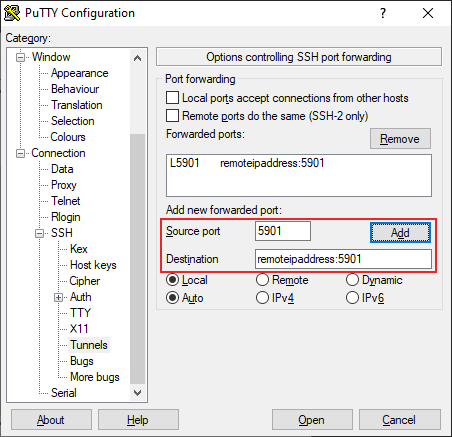The height and width of the screenshot is (437, 452).
Task: Select Bugs in category tree
Action: (82, 361)
